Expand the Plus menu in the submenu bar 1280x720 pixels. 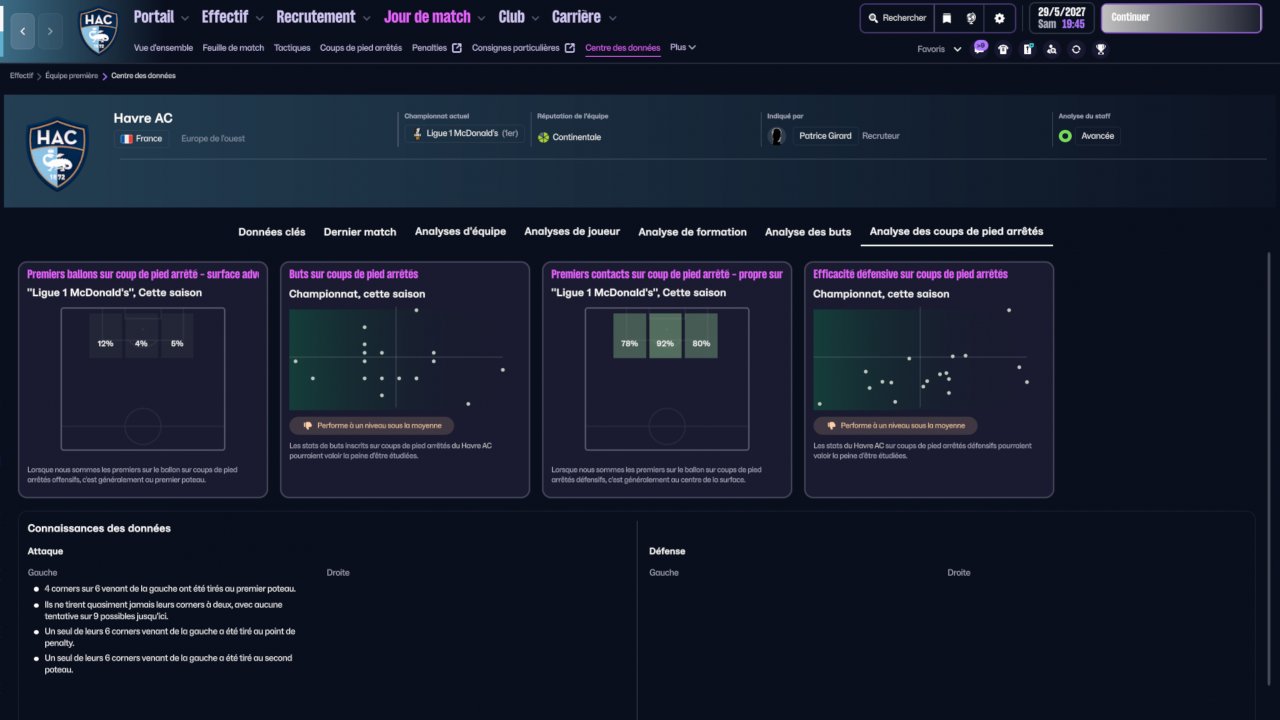tap(683, 47)
